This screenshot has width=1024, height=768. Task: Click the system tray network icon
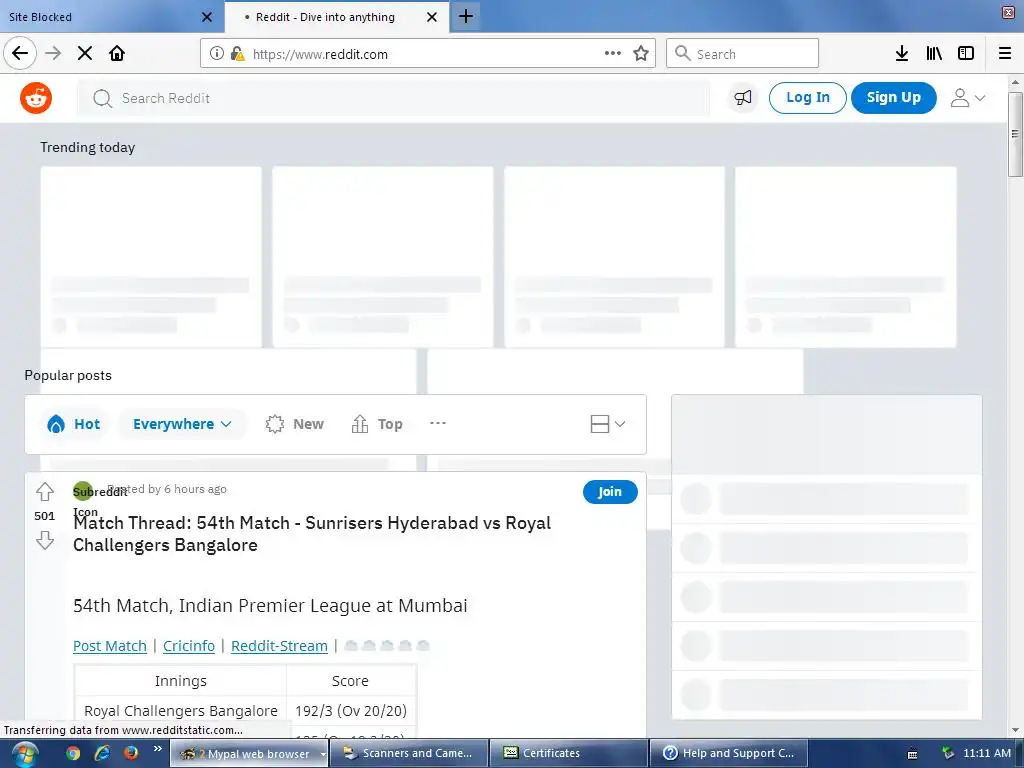click(x=948, y=754)
